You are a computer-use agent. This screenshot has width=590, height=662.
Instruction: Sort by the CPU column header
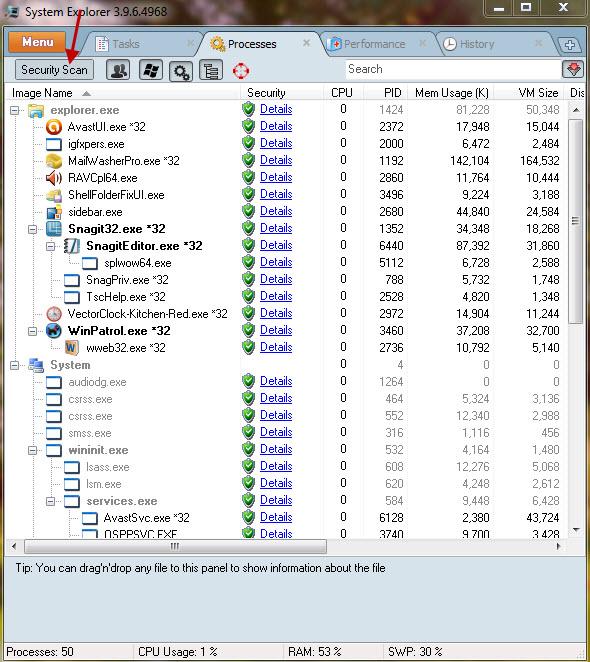pyautogui.click(x=343, y=93)
